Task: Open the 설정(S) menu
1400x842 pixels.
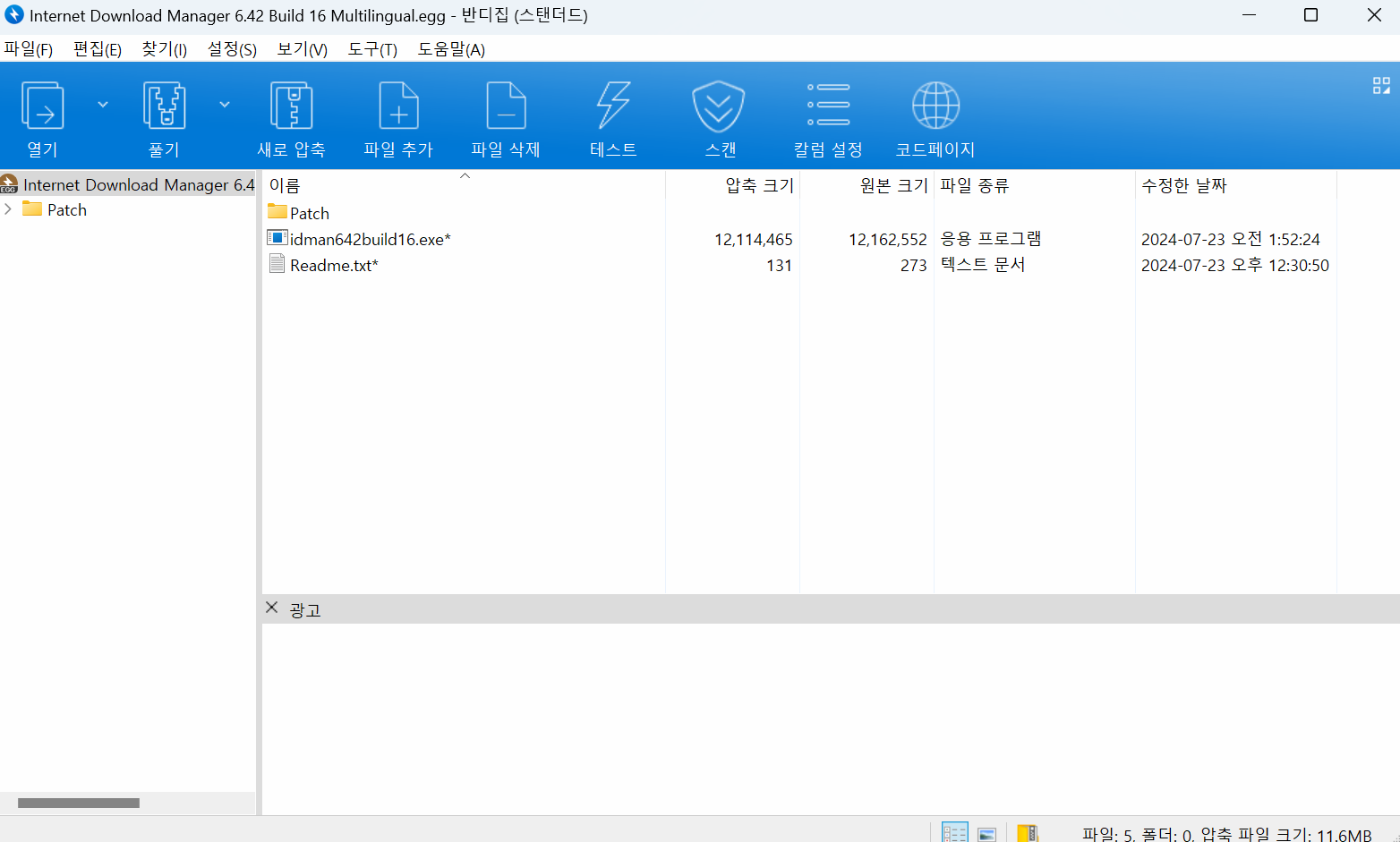Action: 232,49
